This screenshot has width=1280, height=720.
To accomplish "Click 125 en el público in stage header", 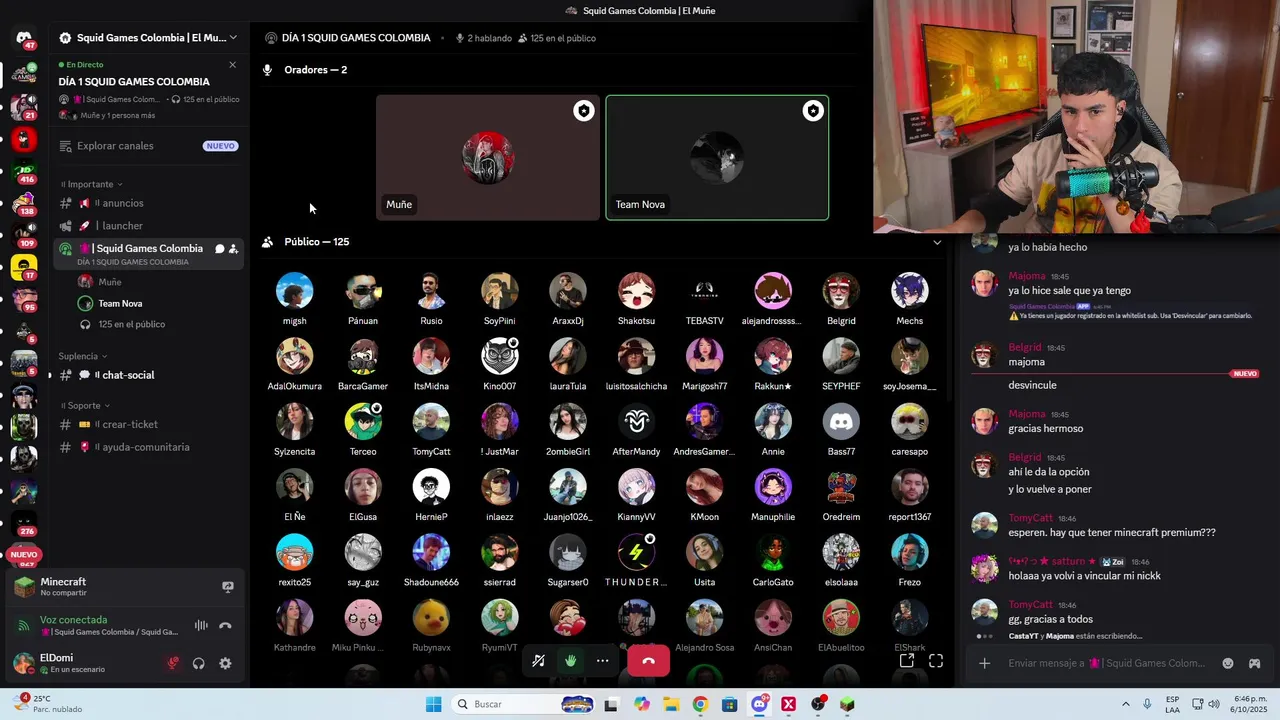I will click(x=557, y=38).
